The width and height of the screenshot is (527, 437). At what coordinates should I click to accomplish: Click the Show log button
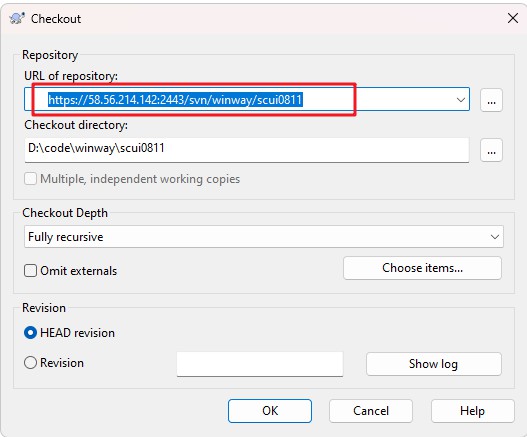pos(434,364)
